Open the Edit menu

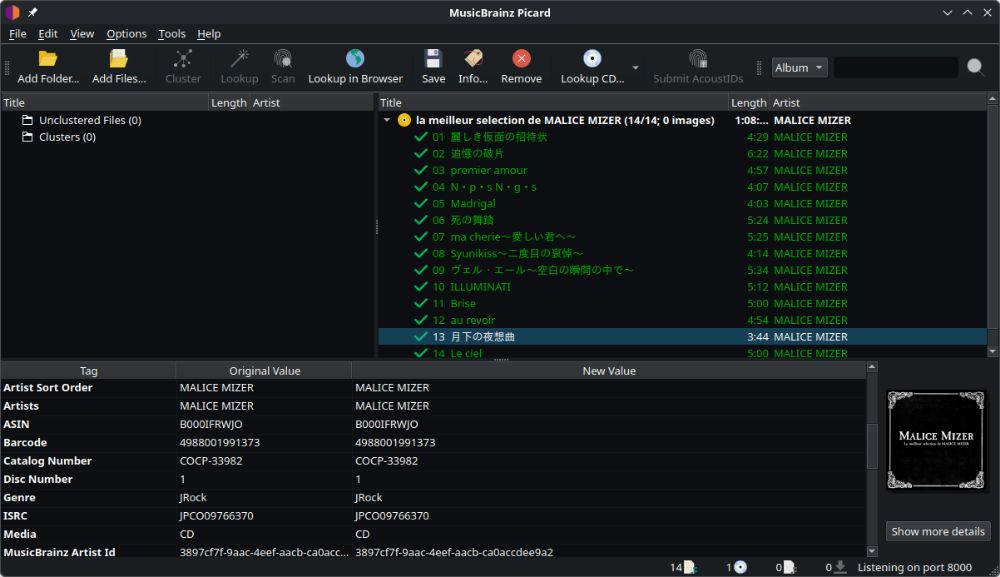coord(48,34)
